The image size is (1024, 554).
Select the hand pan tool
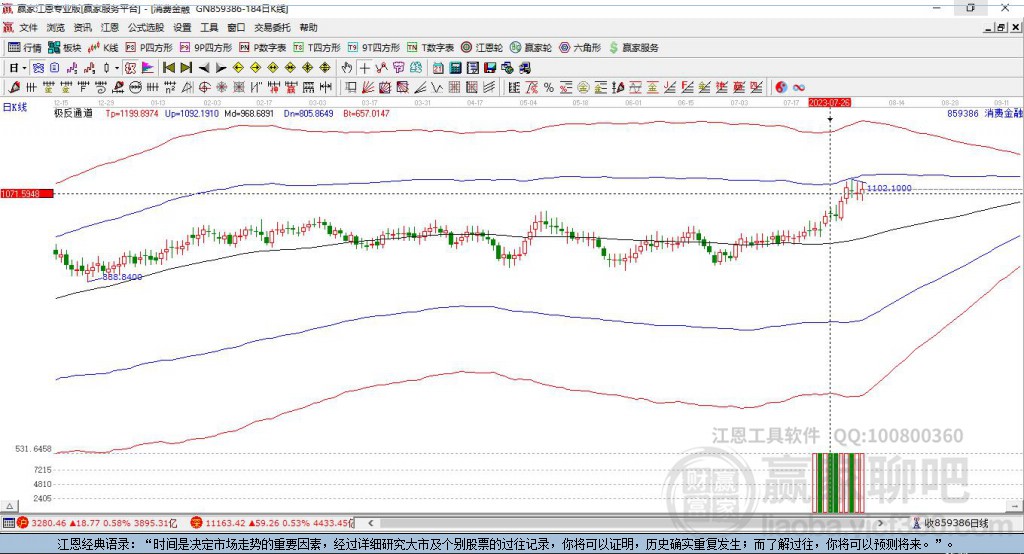point(347,68)
